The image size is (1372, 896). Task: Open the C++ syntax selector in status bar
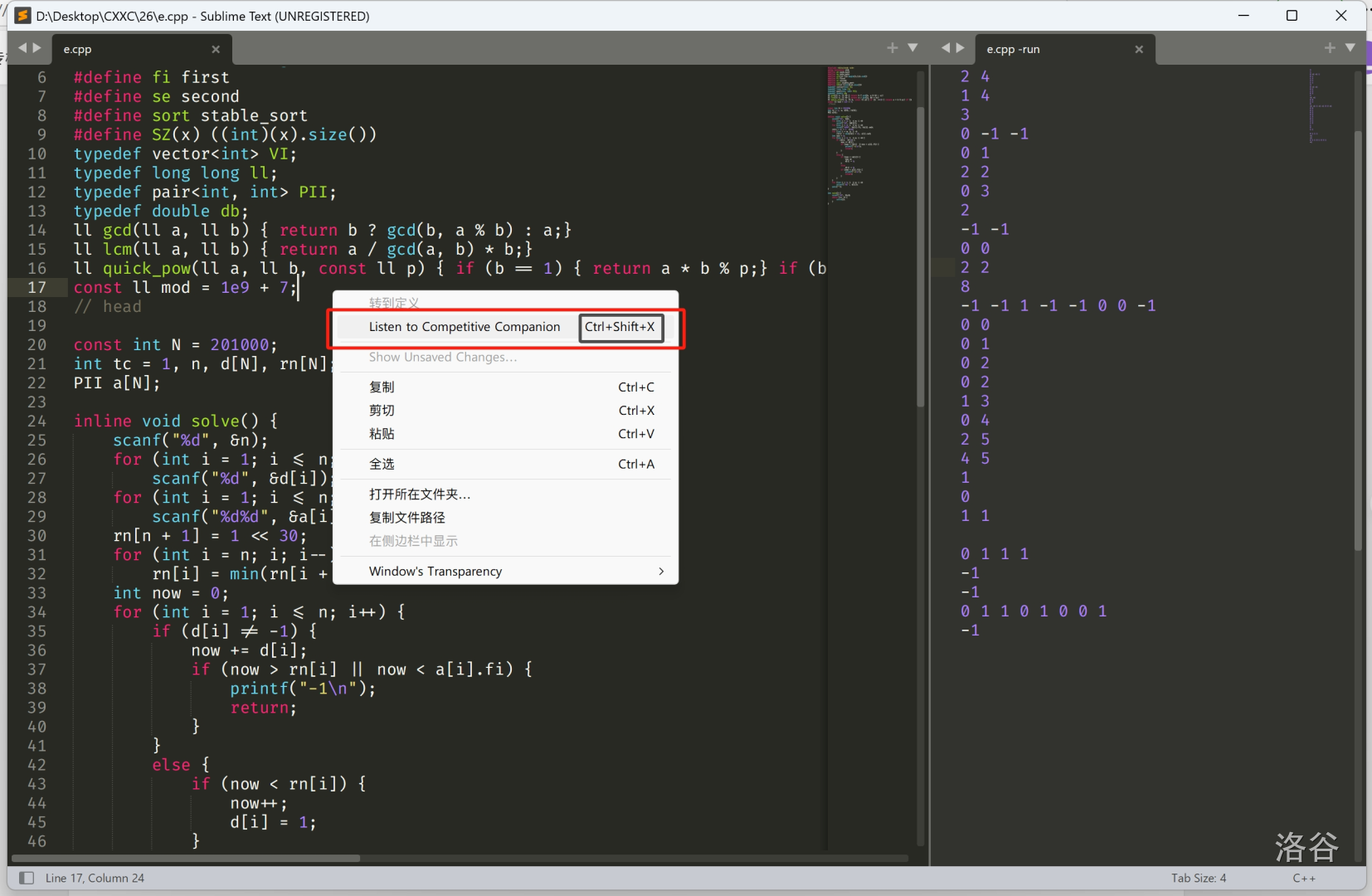1305,878
